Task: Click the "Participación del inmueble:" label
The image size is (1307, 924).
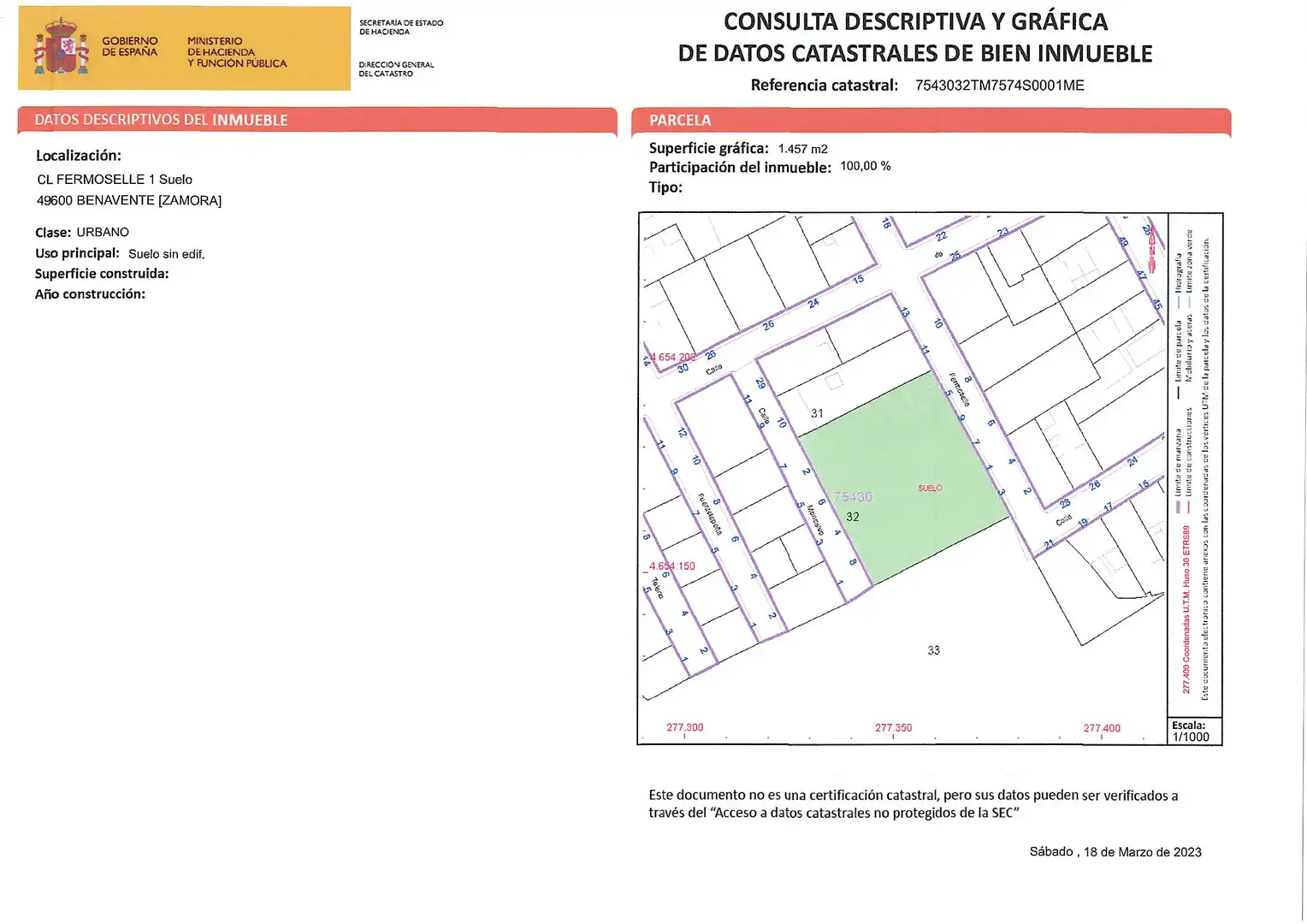Action: pos(740,168)
